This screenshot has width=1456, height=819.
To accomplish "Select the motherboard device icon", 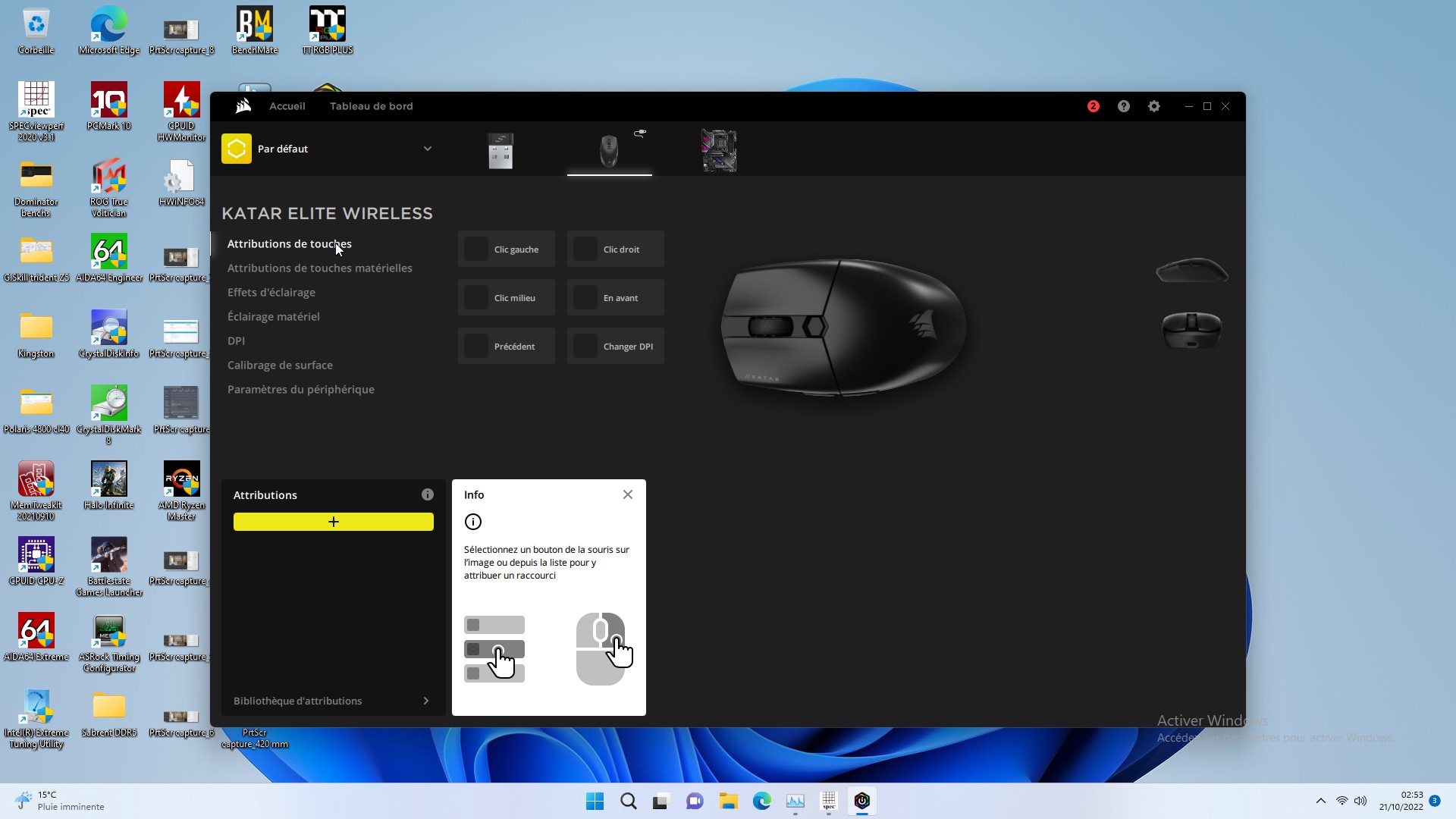I will tap(718, 150).
